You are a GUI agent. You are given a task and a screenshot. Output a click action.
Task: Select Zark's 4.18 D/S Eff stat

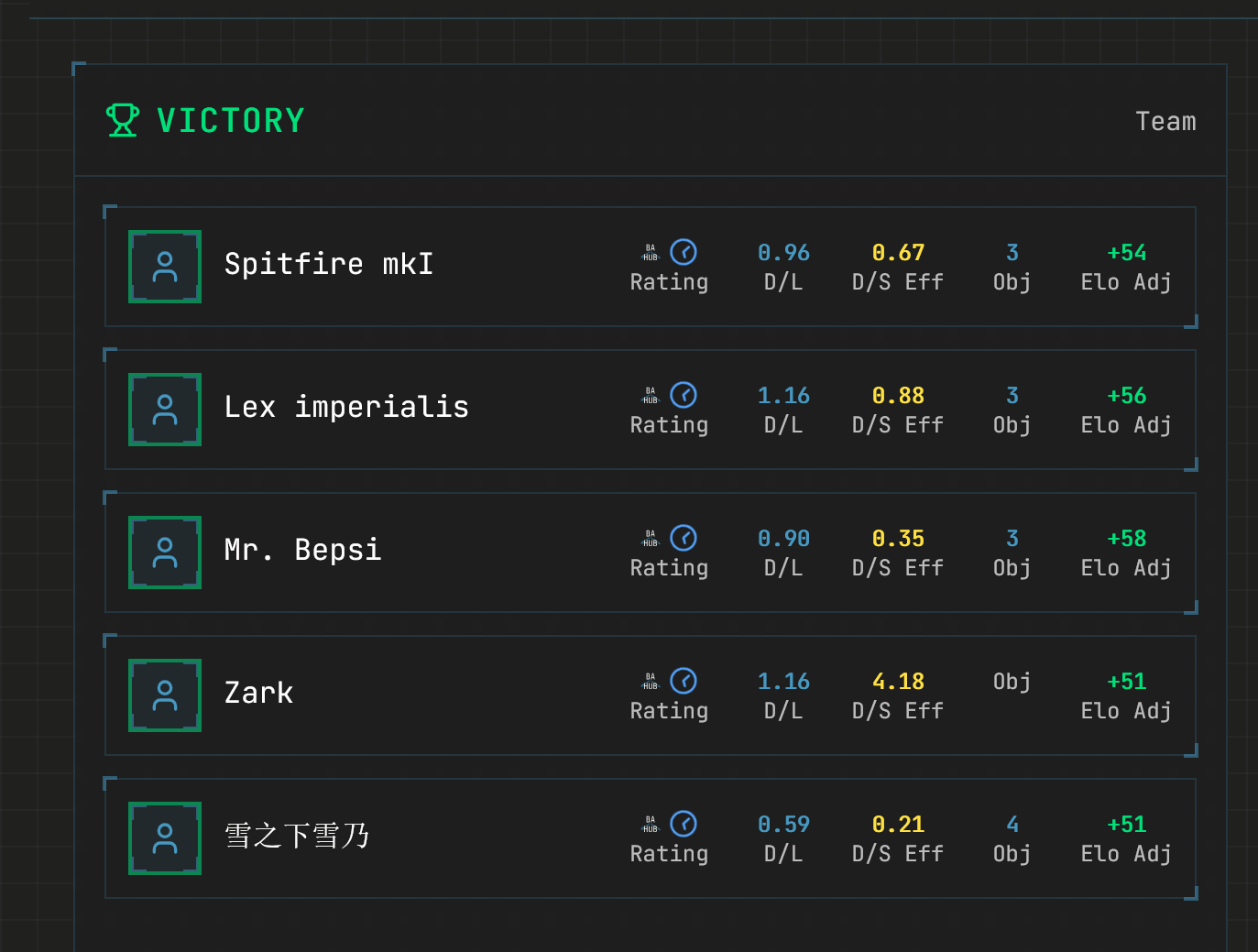click(x=898, y=682)
